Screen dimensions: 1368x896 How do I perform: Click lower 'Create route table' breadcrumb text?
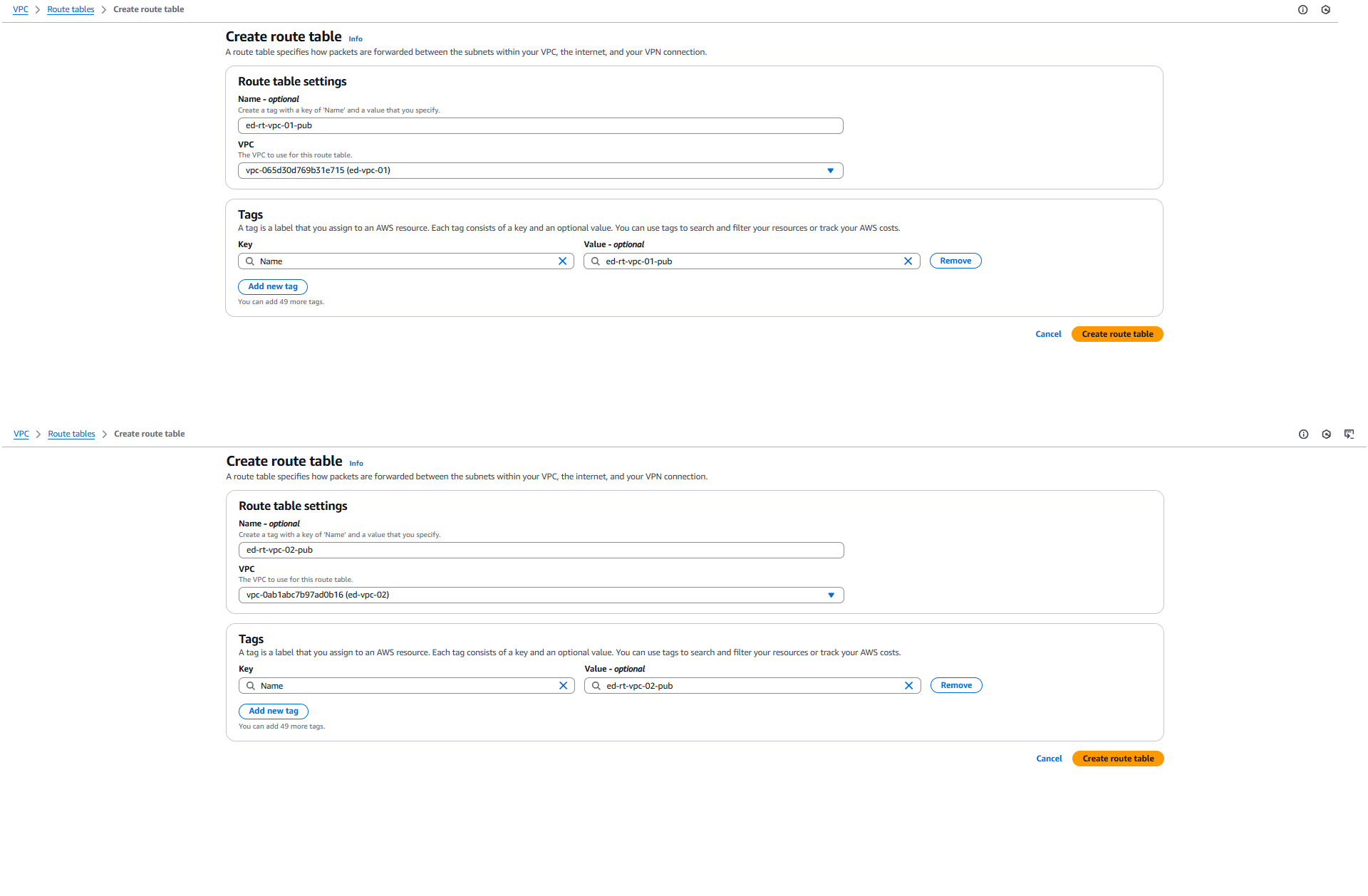coord(149,434)
